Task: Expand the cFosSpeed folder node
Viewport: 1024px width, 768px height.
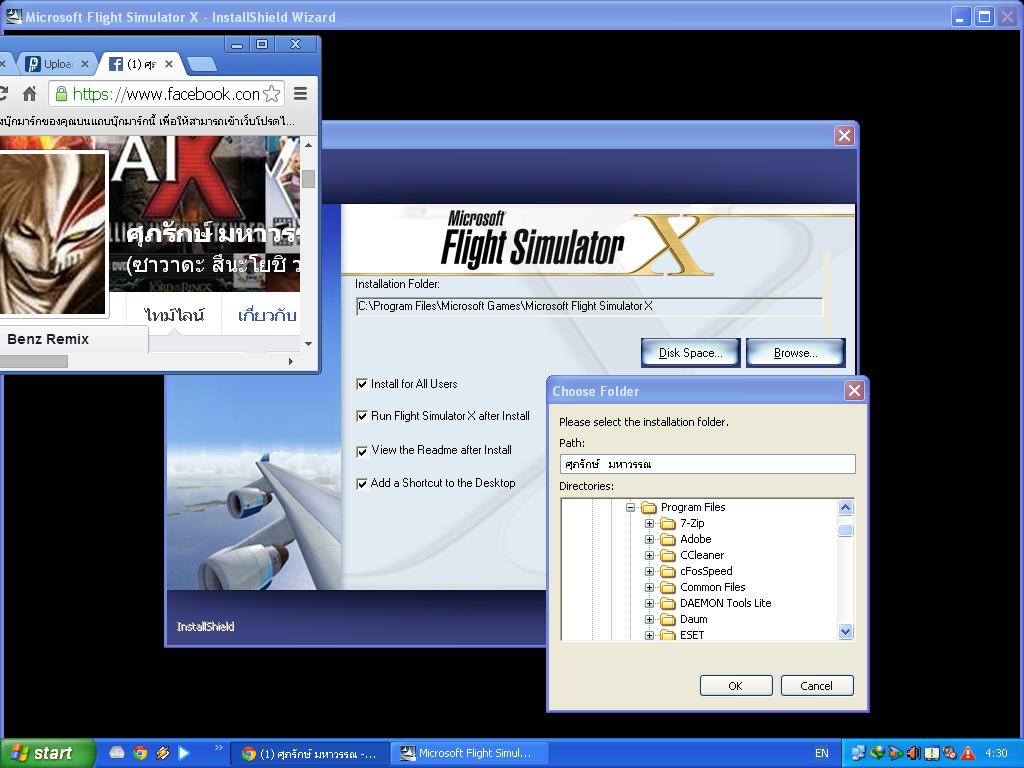Action: pyautogui.click(x=649, y=571)
